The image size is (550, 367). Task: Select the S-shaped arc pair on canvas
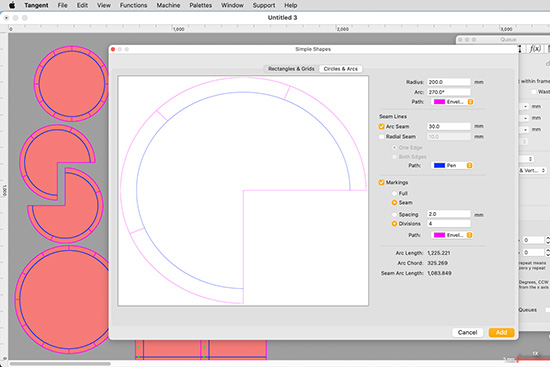61,184
